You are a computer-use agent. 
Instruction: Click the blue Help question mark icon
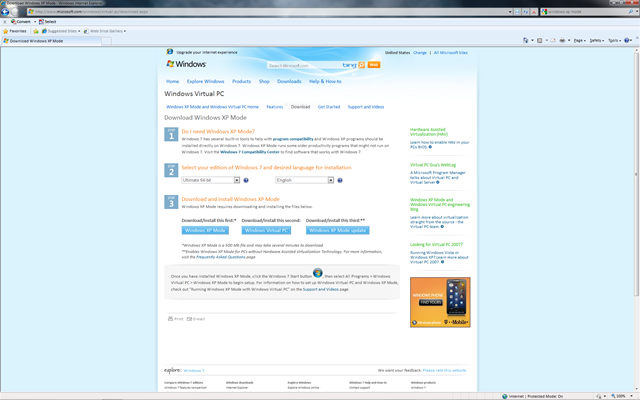627,40
